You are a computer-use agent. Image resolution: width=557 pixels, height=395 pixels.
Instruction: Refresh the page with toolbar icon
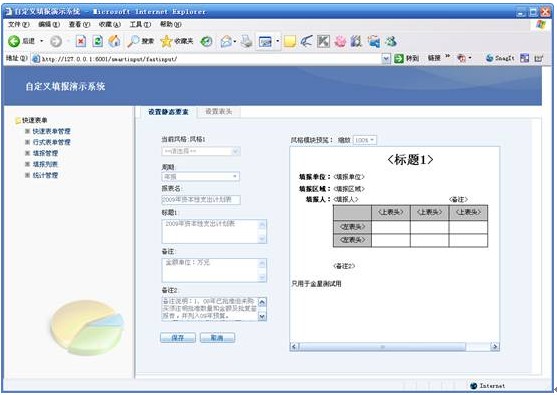click(x=98, y=42)
